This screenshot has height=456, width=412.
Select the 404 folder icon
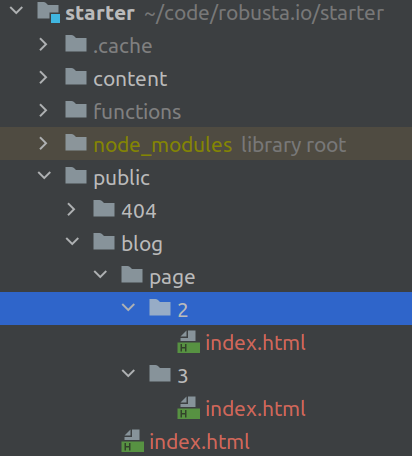pyautogui.click(x=104, y=209)
